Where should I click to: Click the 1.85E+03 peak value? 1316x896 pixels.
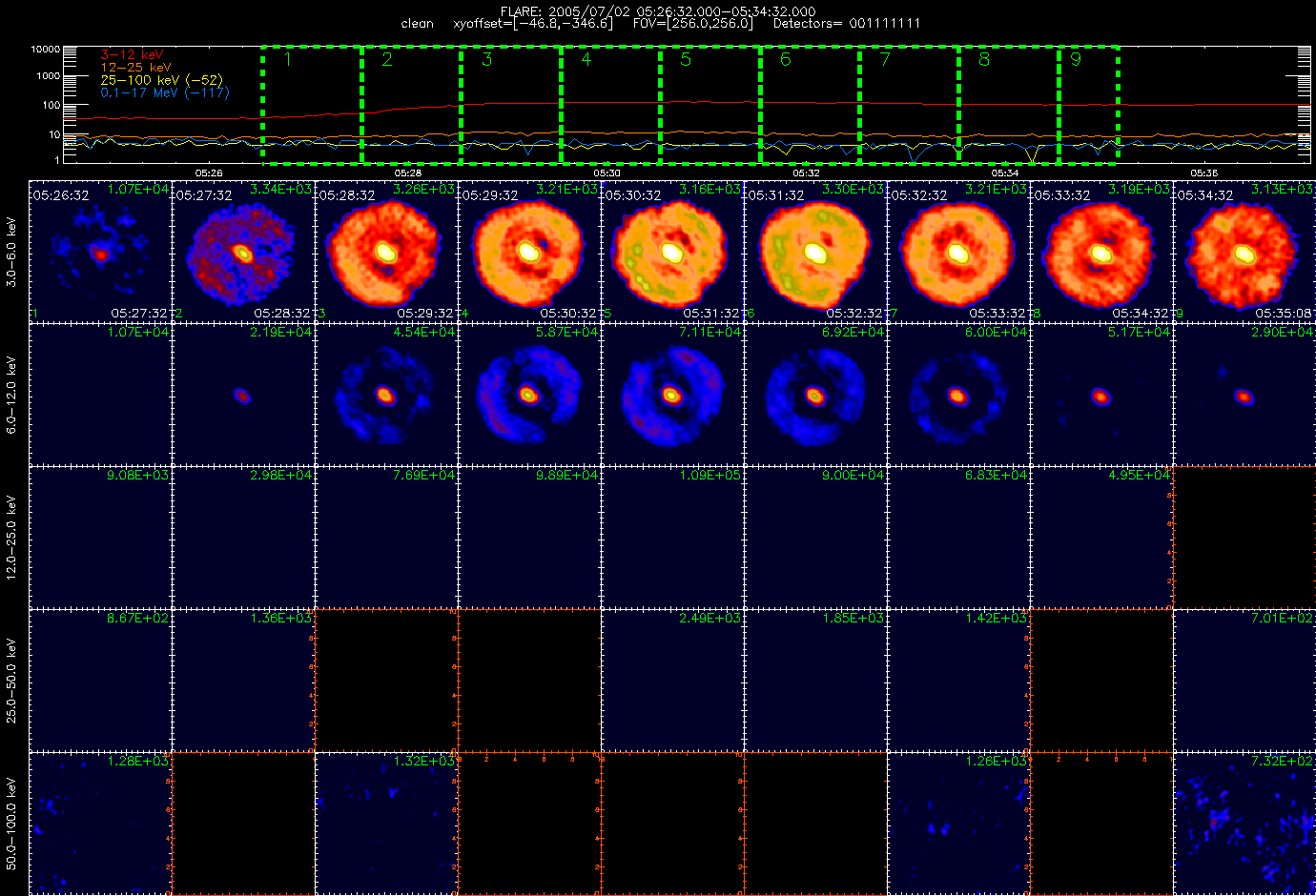click(853, 618)
